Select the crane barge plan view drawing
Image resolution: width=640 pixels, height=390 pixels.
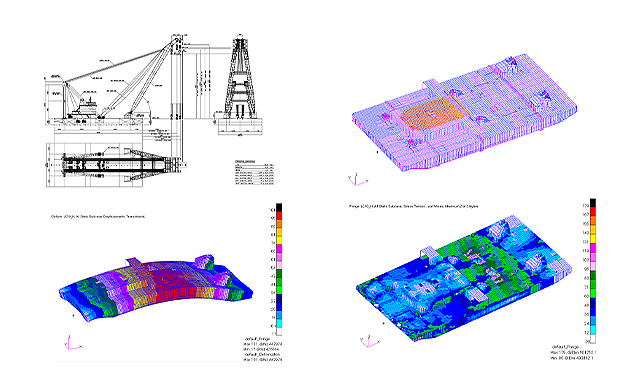(x=116, y=165)
